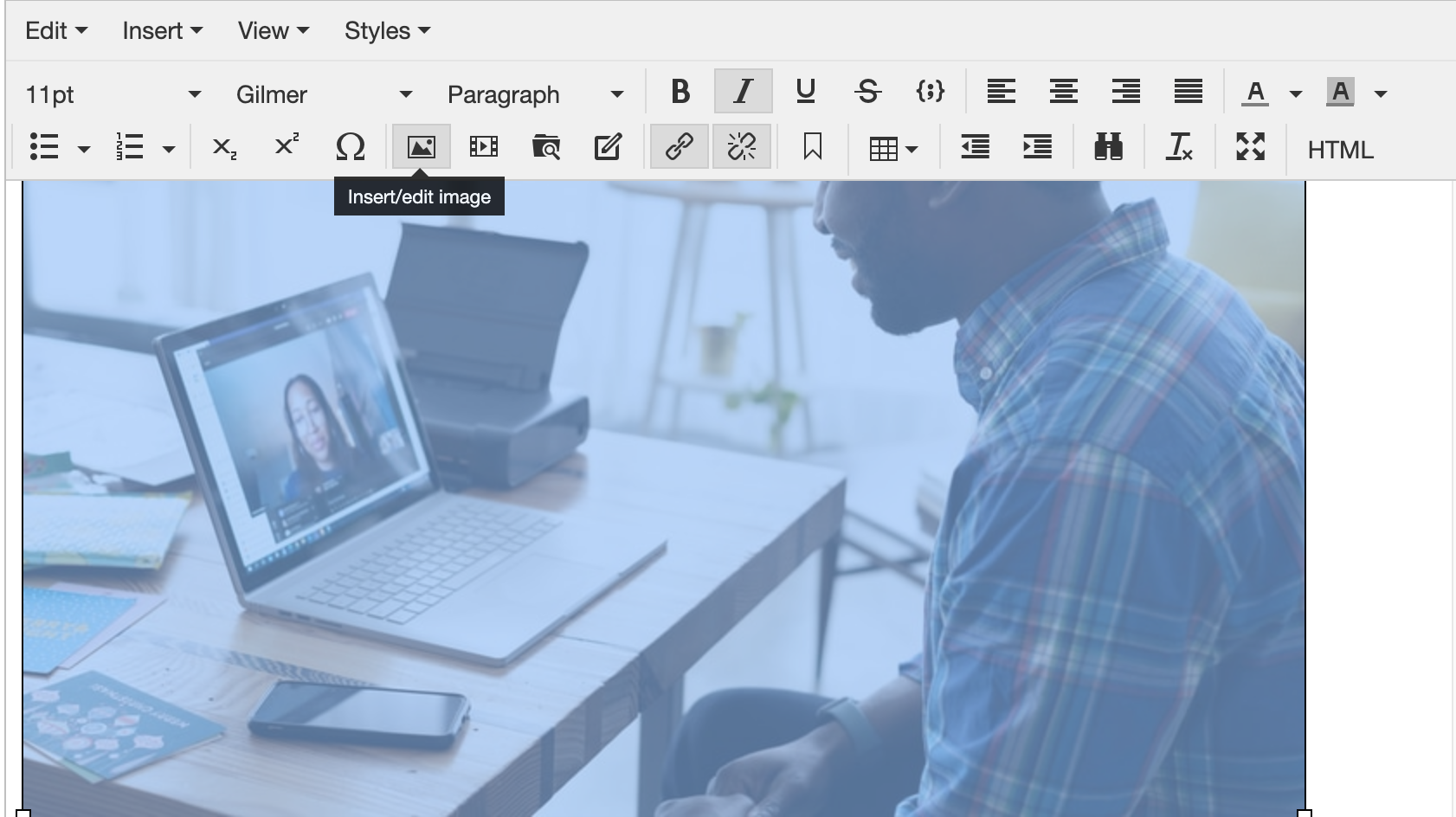Apply subscript formatting
The width and height of the screenshot is (1456, 817).
tap(224, 147)
